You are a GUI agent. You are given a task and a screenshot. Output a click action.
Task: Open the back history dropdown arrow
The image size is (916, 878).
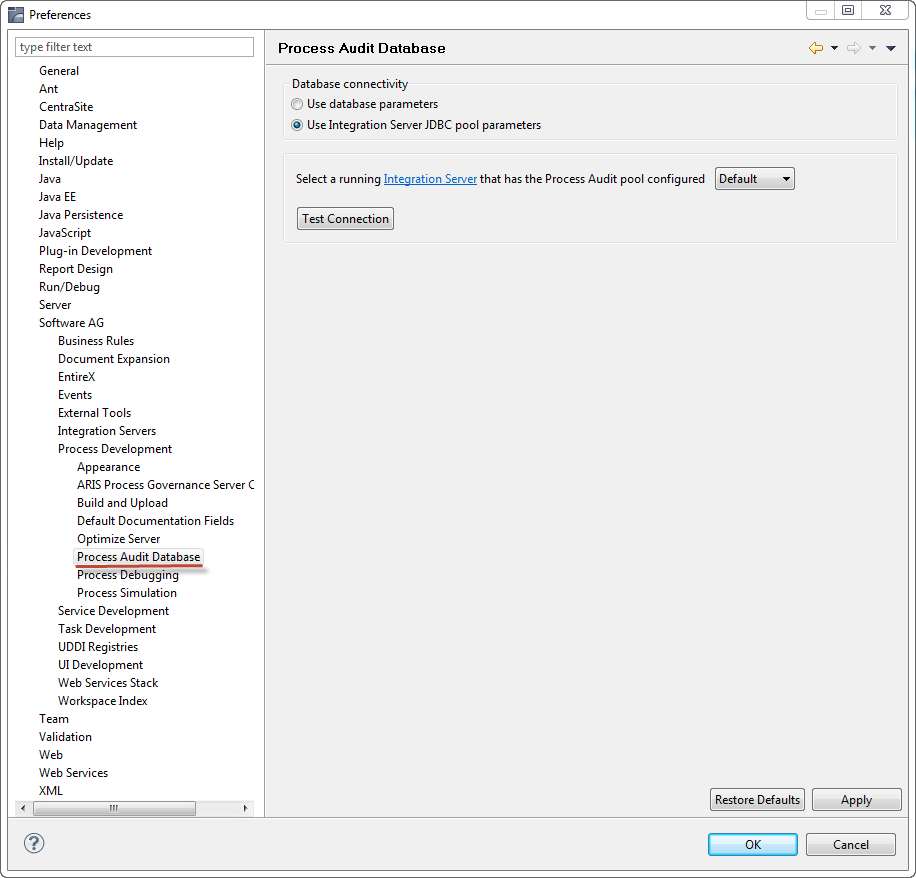coord(834,48)
